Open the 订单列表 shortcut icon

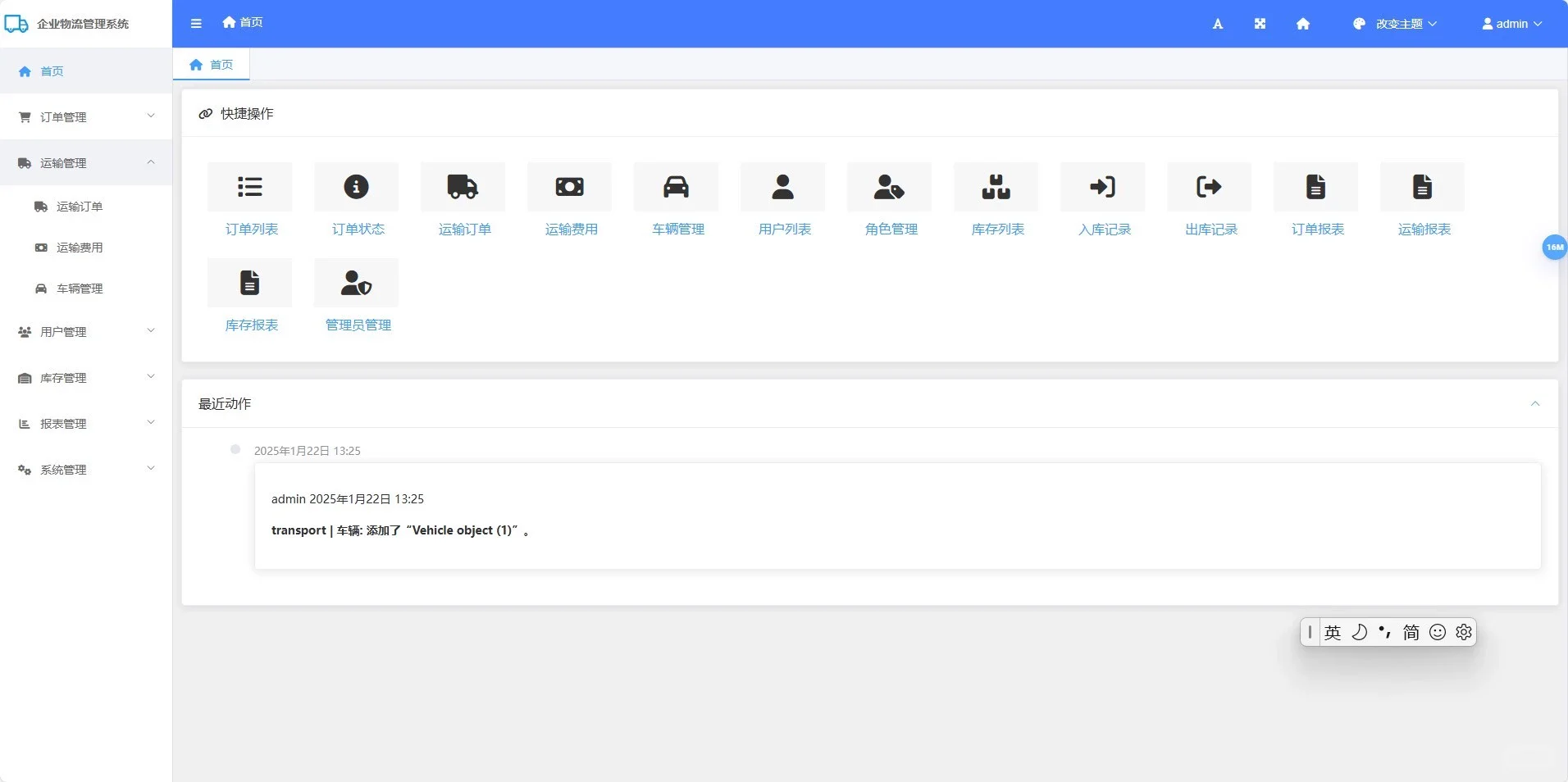pyautogui.click(x=250, y=187)
